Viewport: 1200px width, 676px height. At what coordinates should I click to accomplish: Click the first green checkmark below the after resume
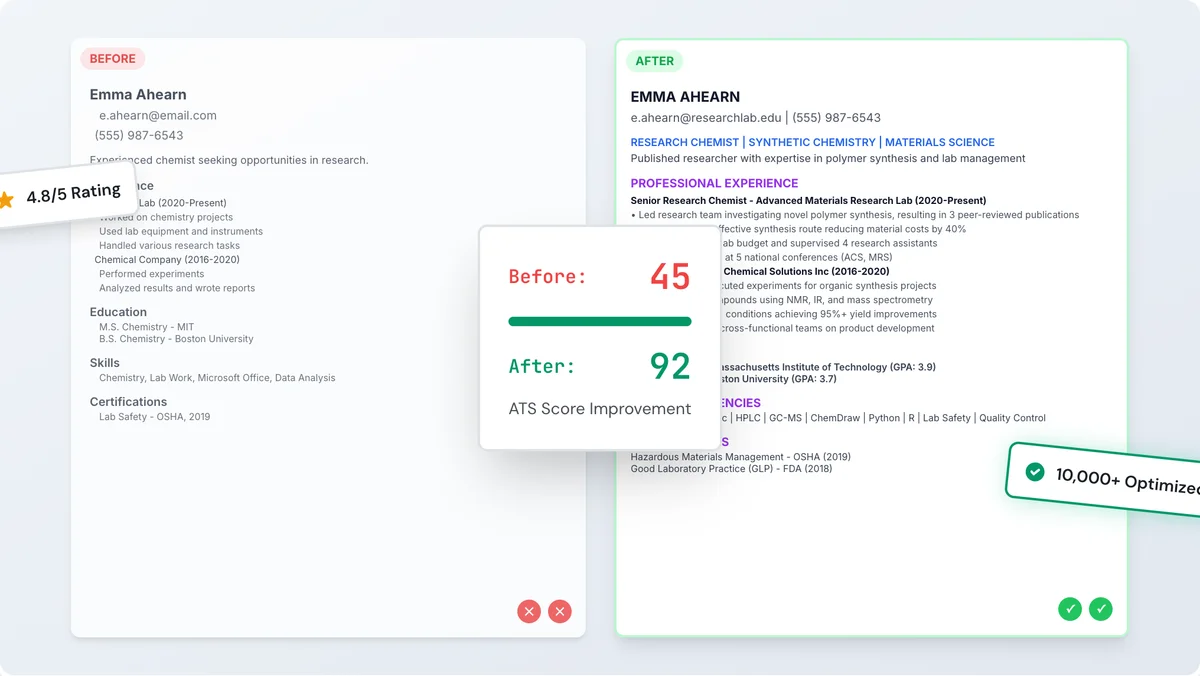(1070, 608)
